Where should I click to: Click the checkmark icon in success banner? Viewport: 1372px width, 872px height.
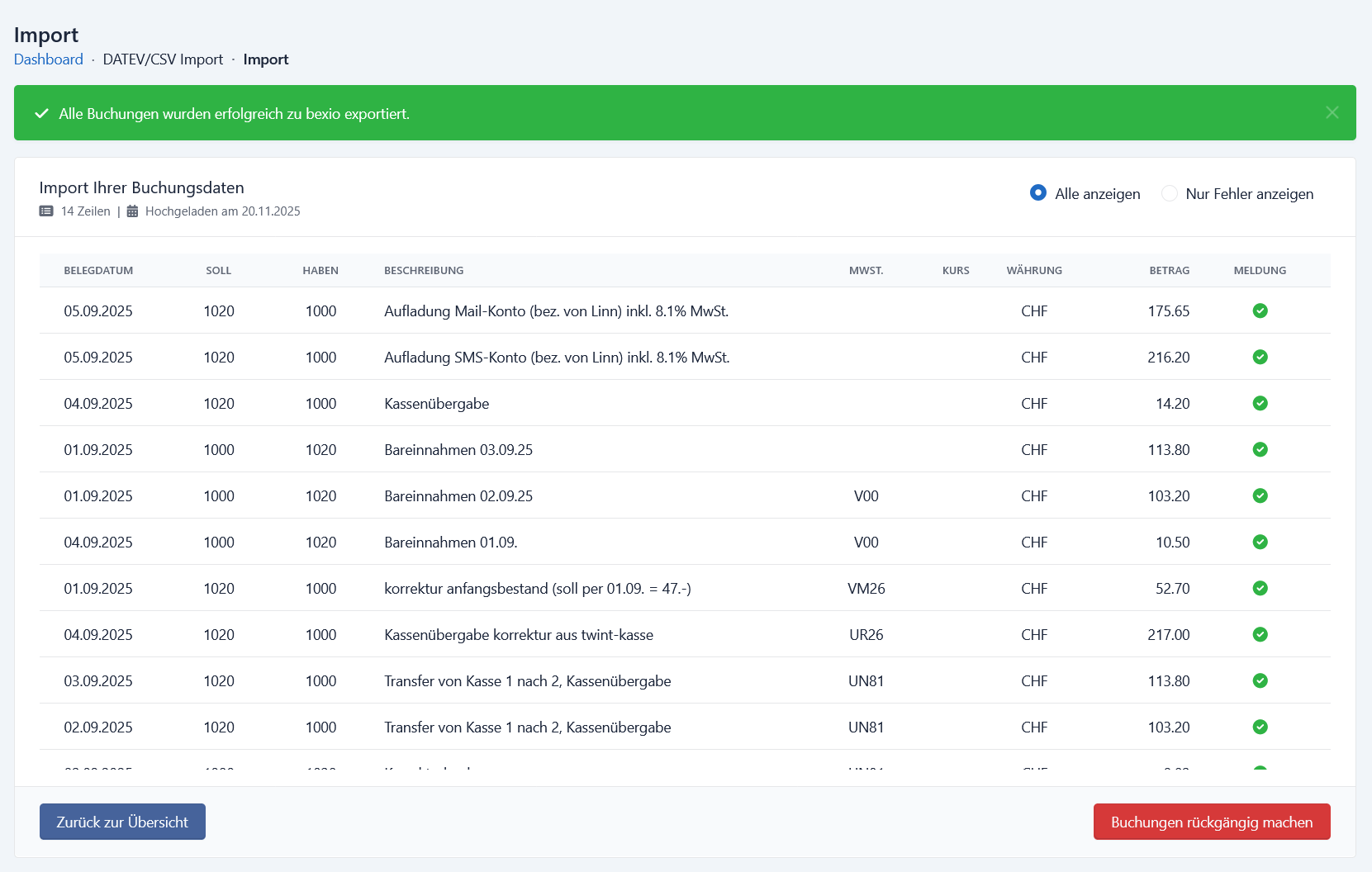coord(41,113)
